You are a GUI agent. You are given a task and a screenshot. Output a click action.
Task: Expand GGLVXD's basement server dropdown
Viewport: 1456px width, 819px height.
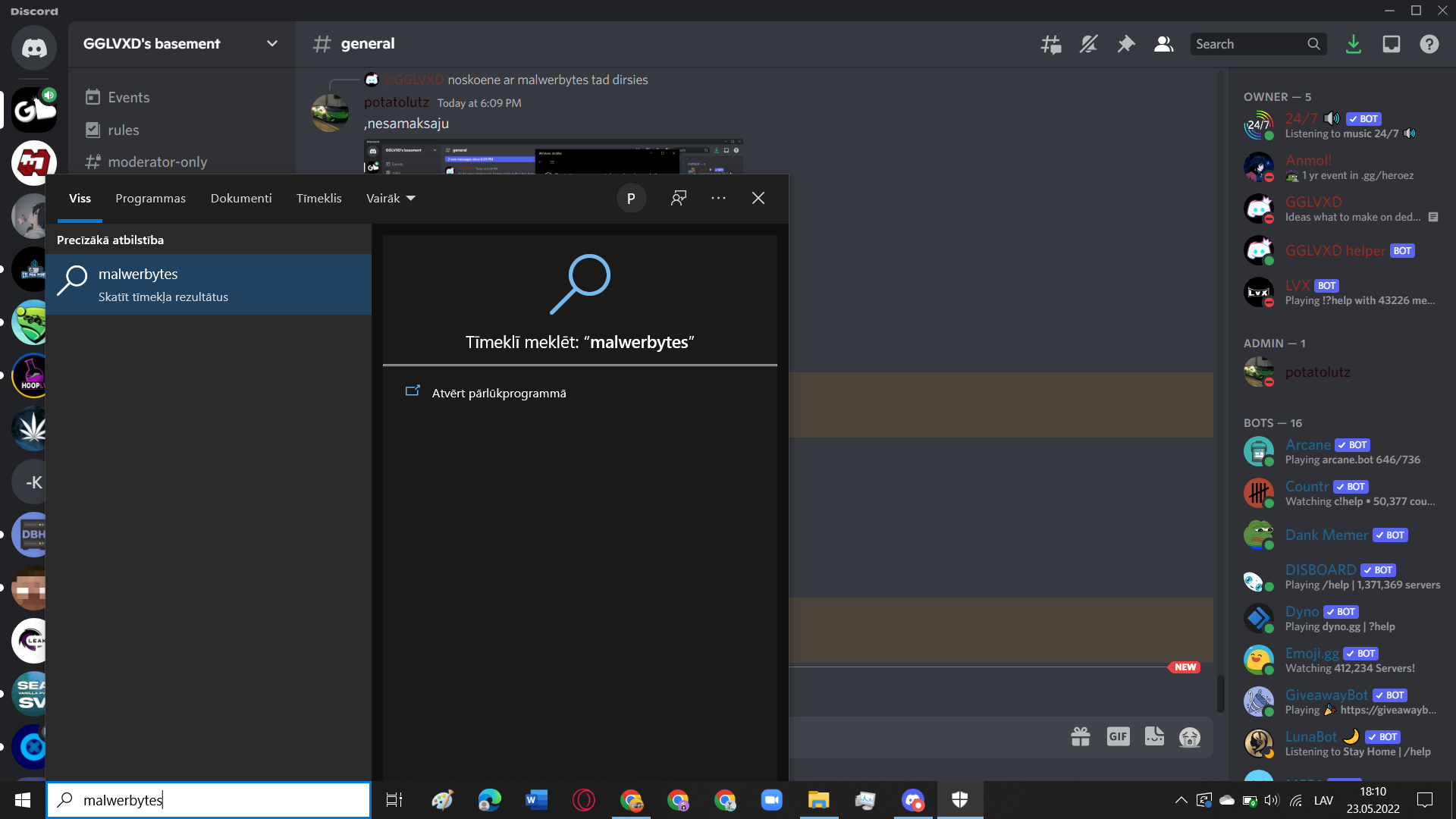271,44
